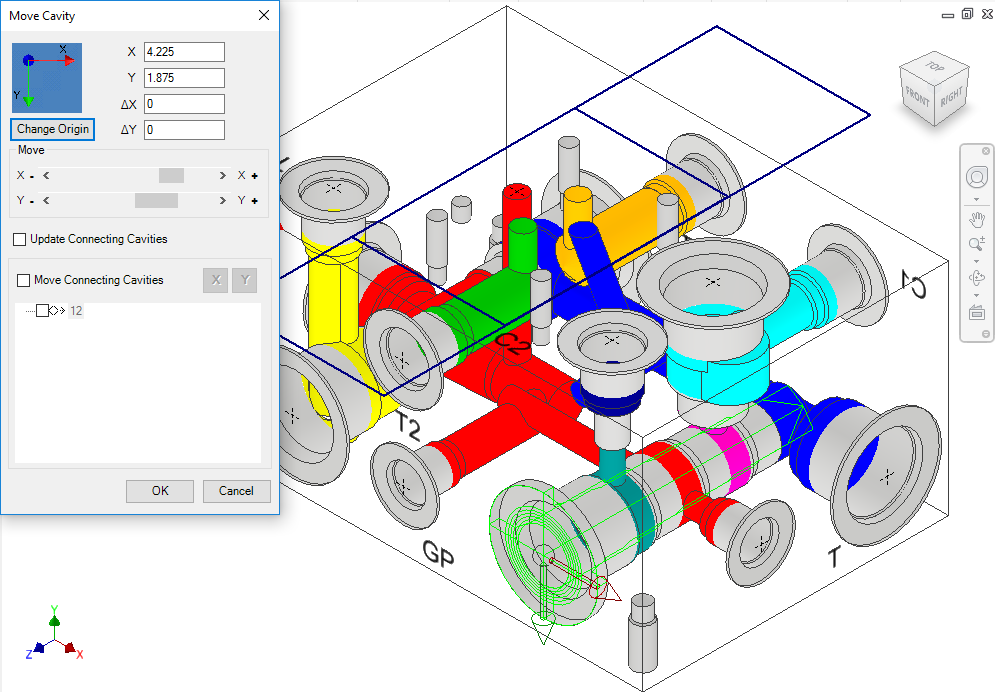The width and height of the screenshot is (995, 692).
Task: Click the X plus move button
Action: (248, 176)
